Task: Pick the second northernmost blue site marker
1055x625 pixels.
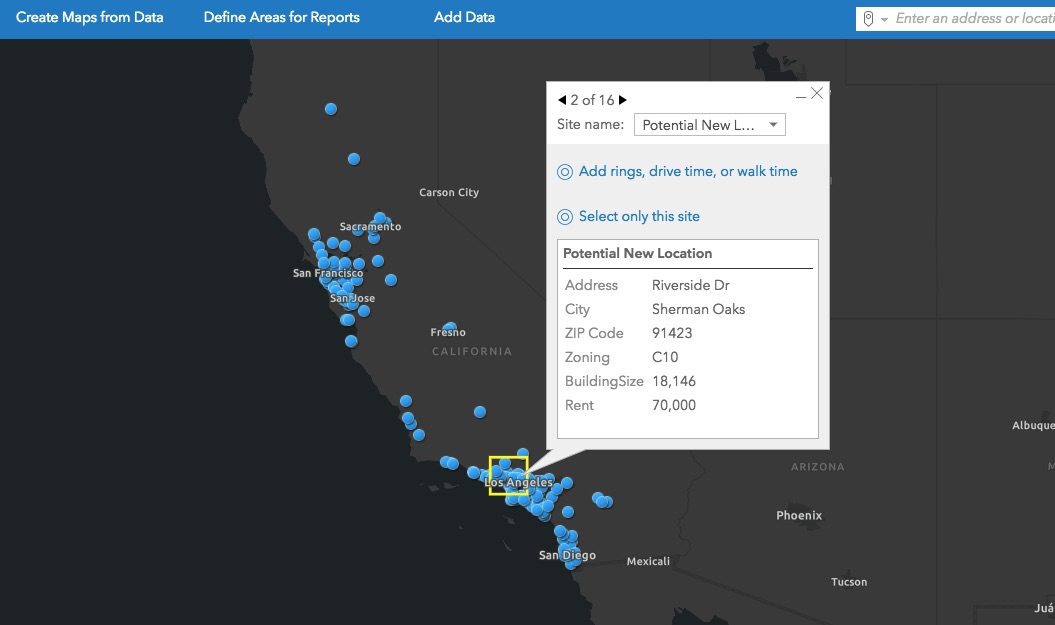Action: [353, 159]
